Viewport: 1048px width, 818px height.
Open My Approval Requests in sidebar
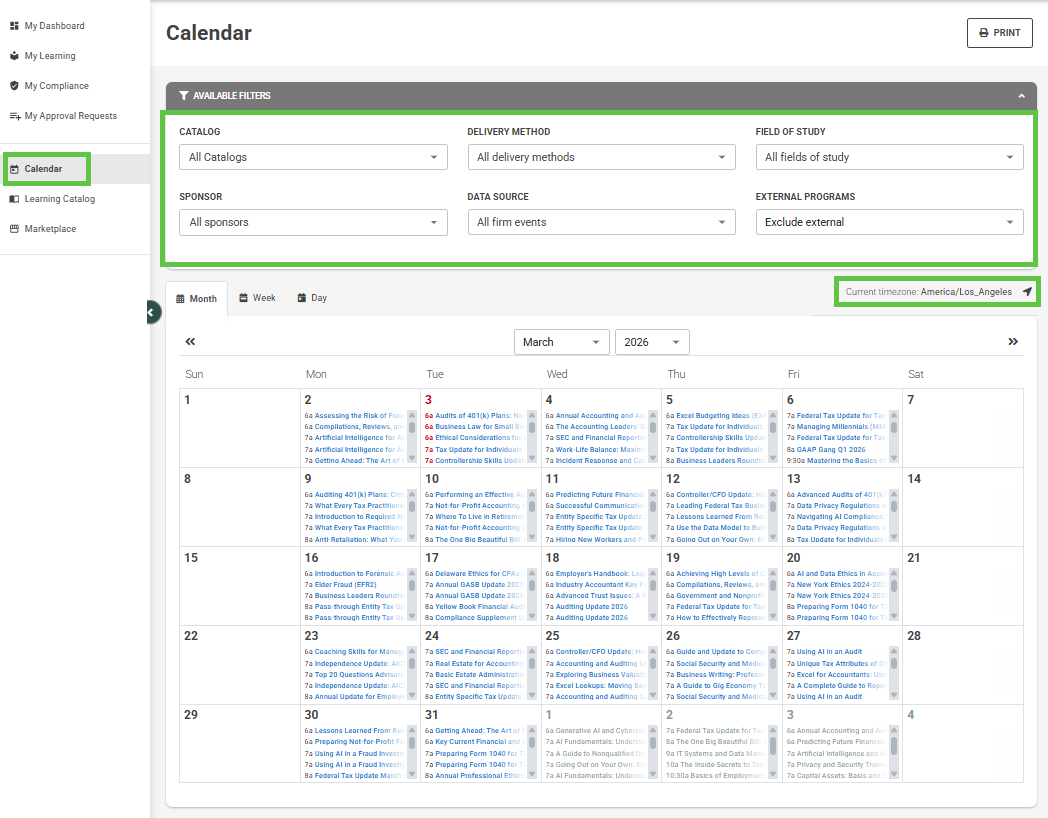pos(70,116)
